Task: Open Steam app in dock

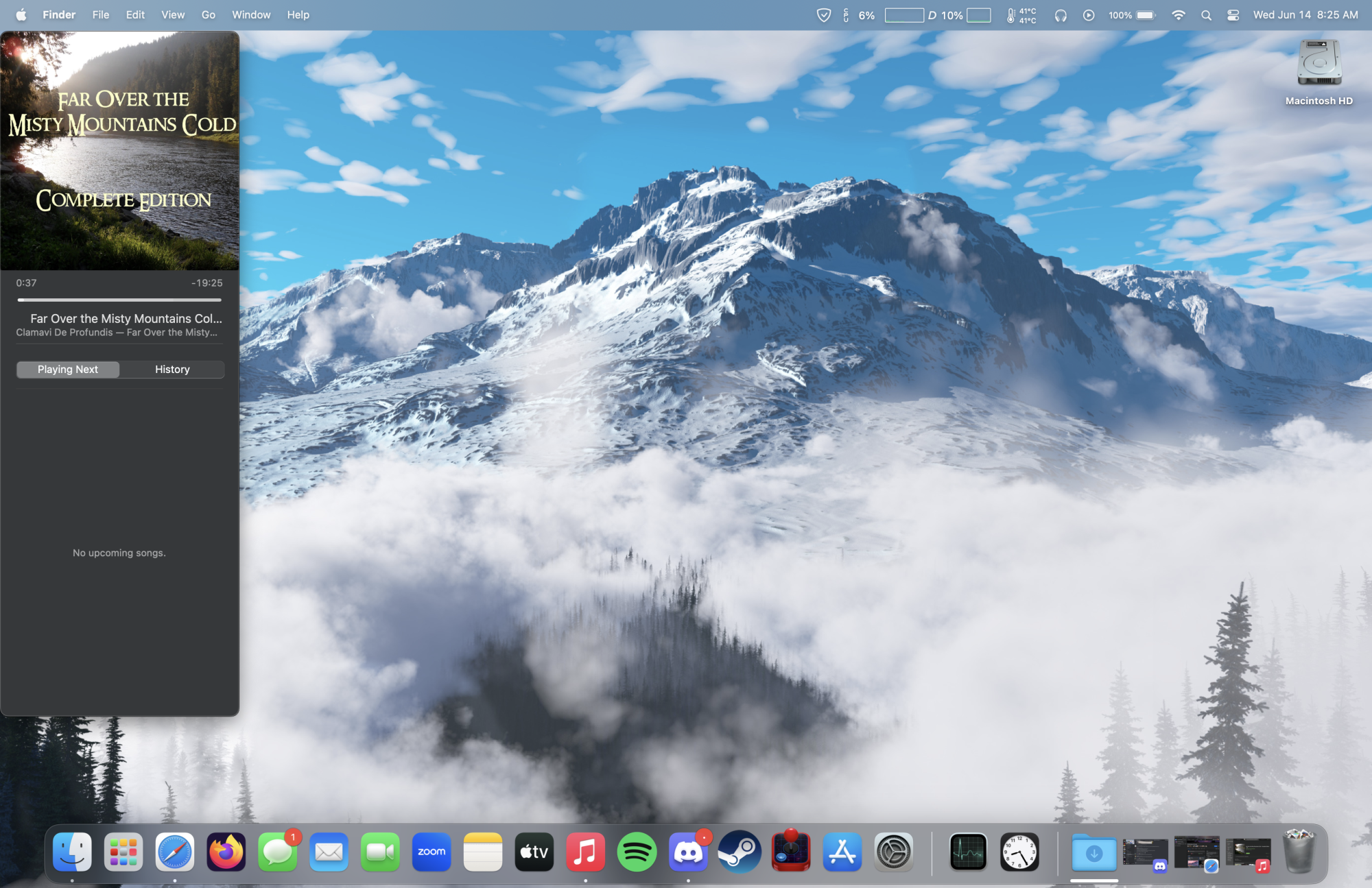Action: coord(740,852)
